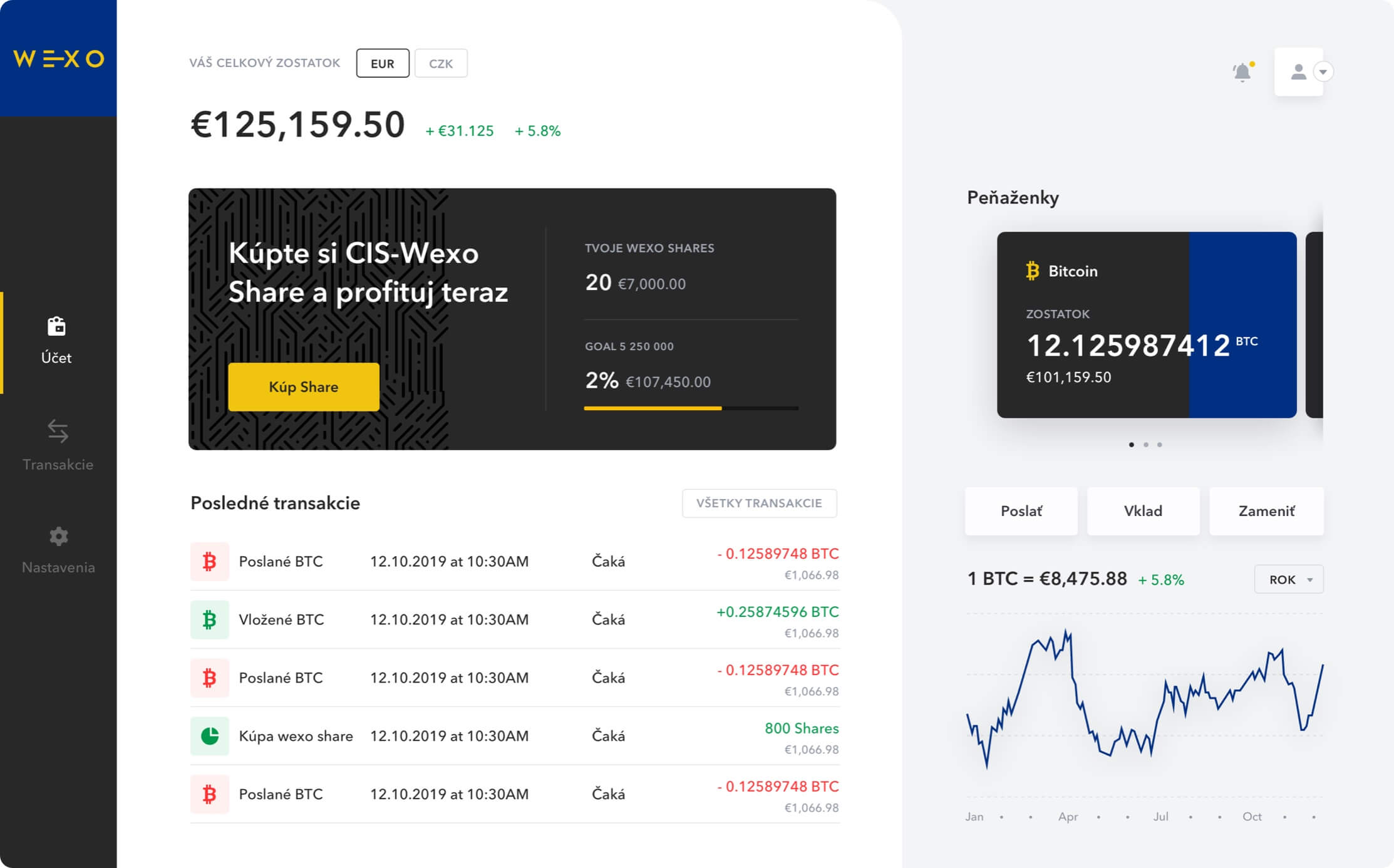The width and height of the screenshot is (1394, 868).
Task: Click the Tvoje Wexo Shares value 20
Action: pyautogui.click(x=598, y=282)
